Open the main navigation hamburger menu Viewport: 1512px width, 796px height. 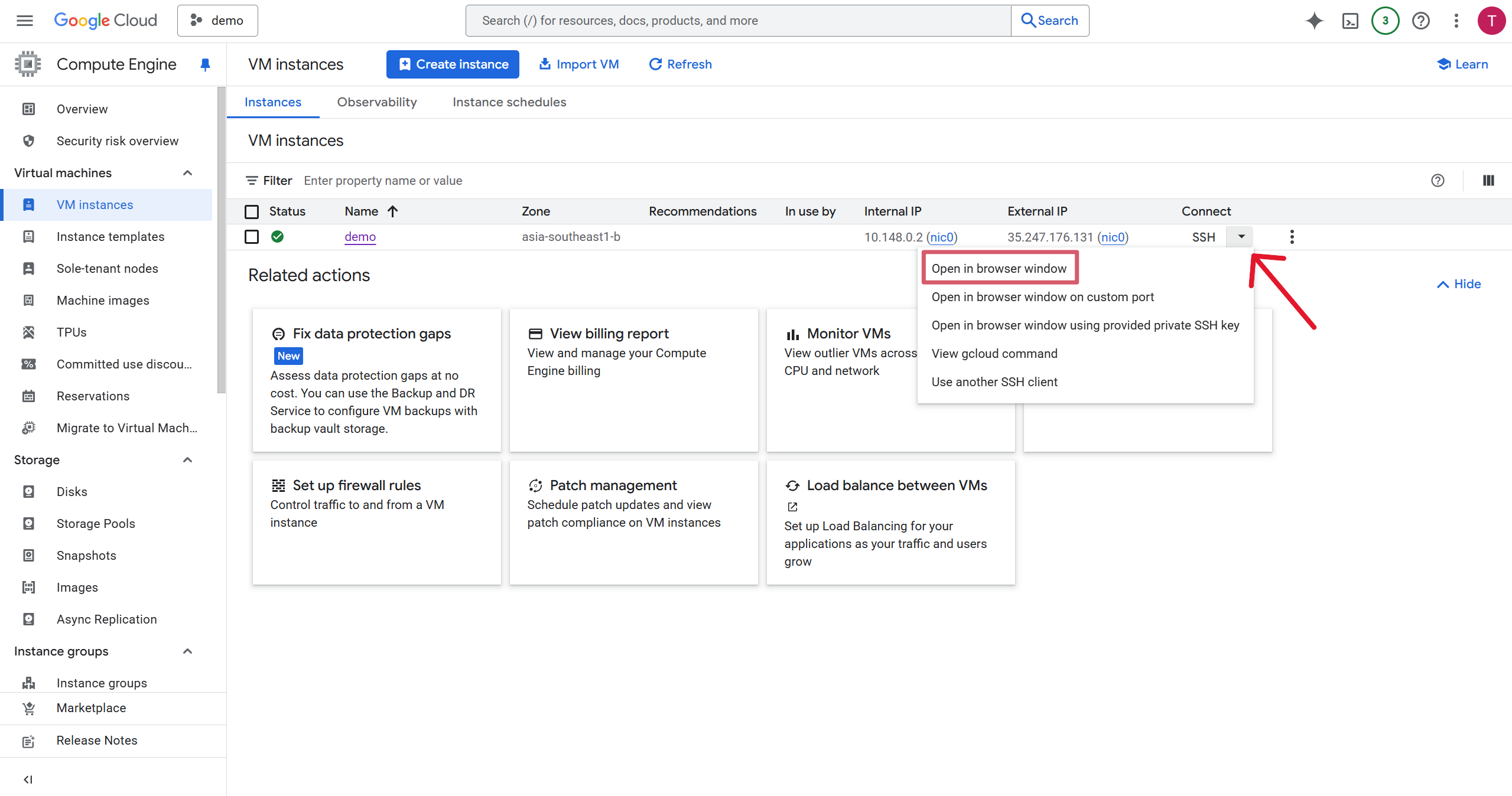(25, 21)
